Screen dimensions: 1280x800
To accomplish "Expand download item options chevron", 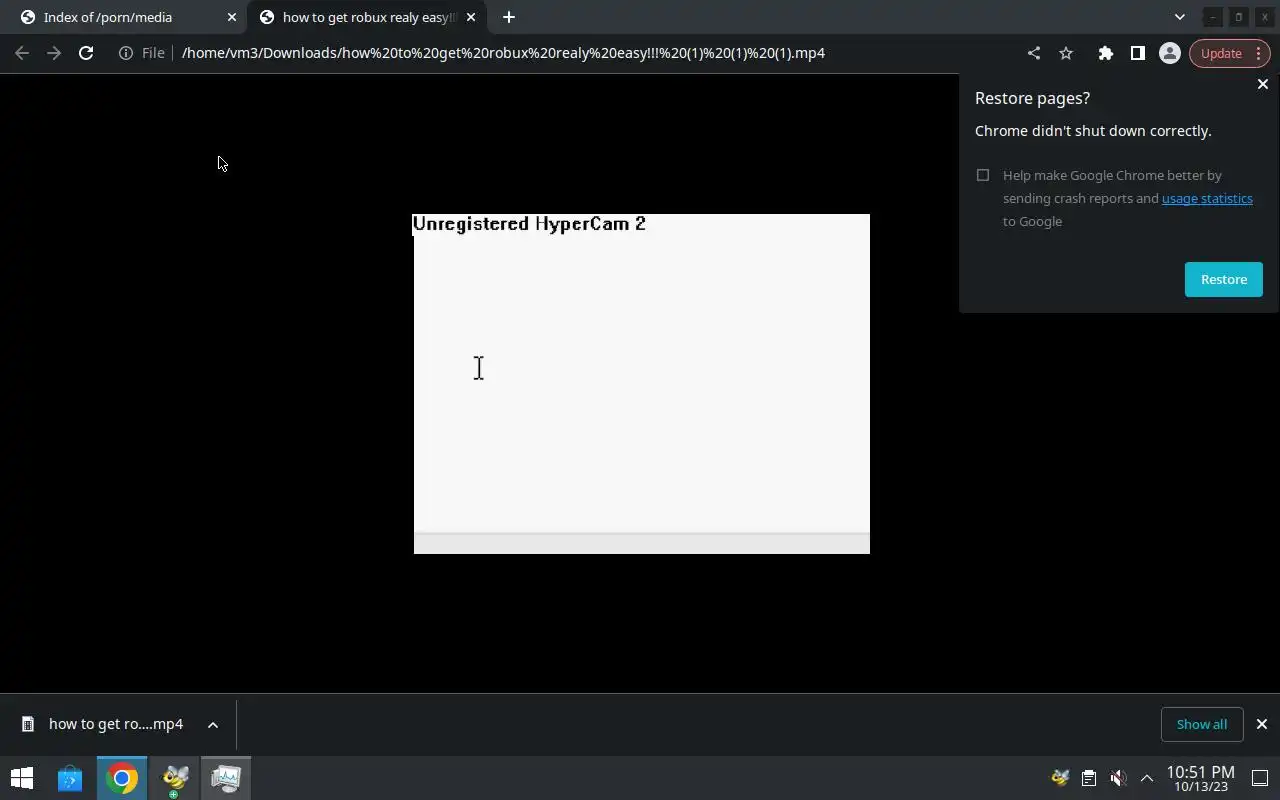I will pos(213,725).
